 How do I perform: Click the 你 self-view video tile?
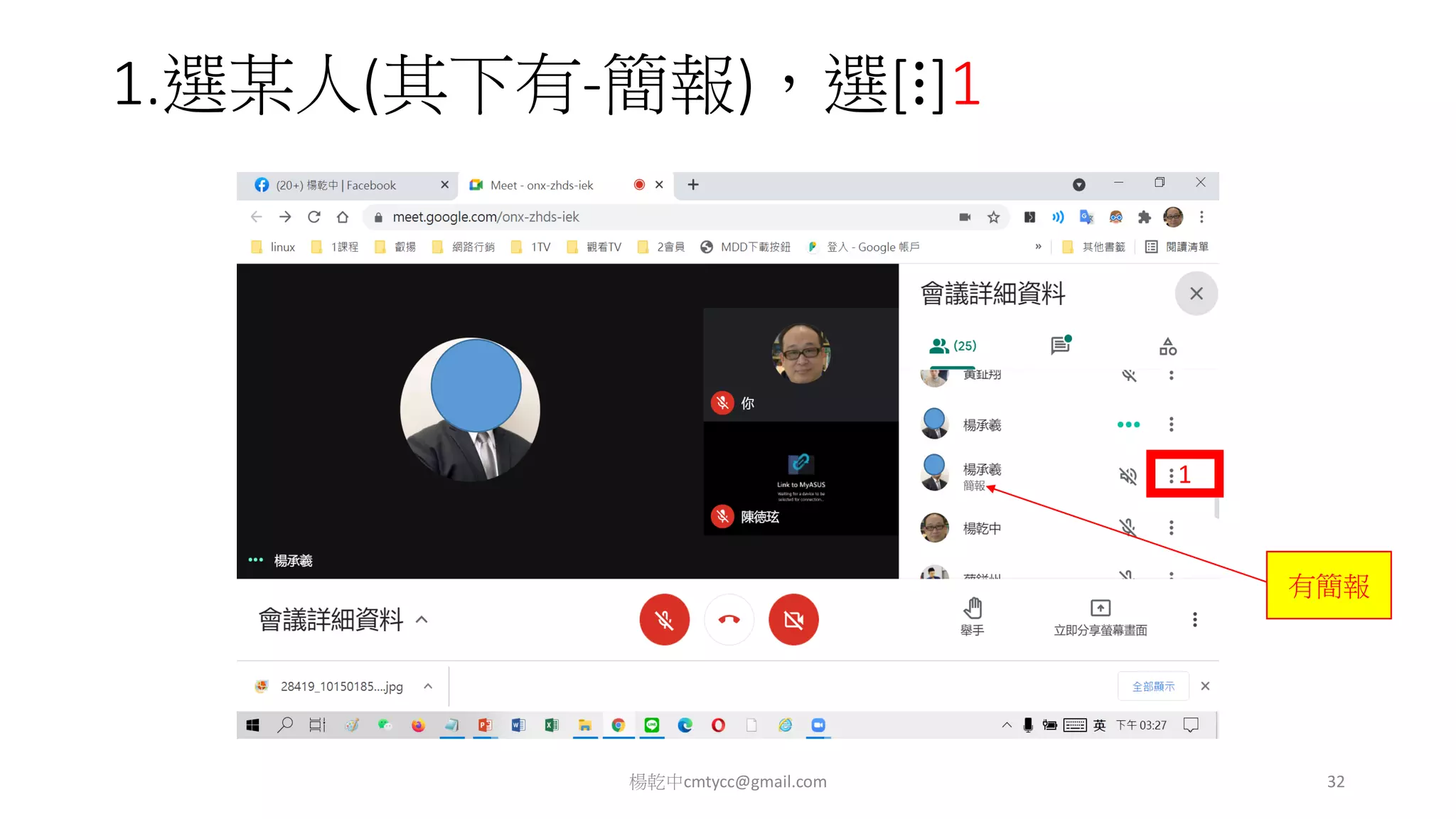(801, 365)
